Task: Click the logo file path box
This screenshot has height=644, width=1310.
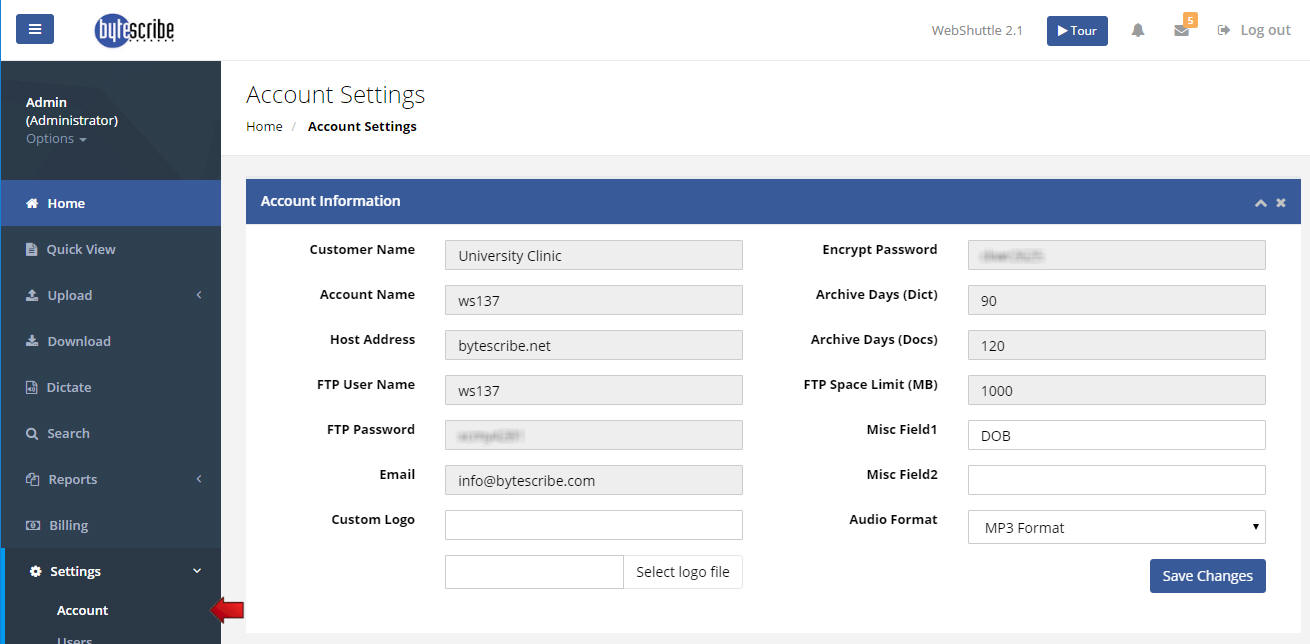Action: pos(534,572)
